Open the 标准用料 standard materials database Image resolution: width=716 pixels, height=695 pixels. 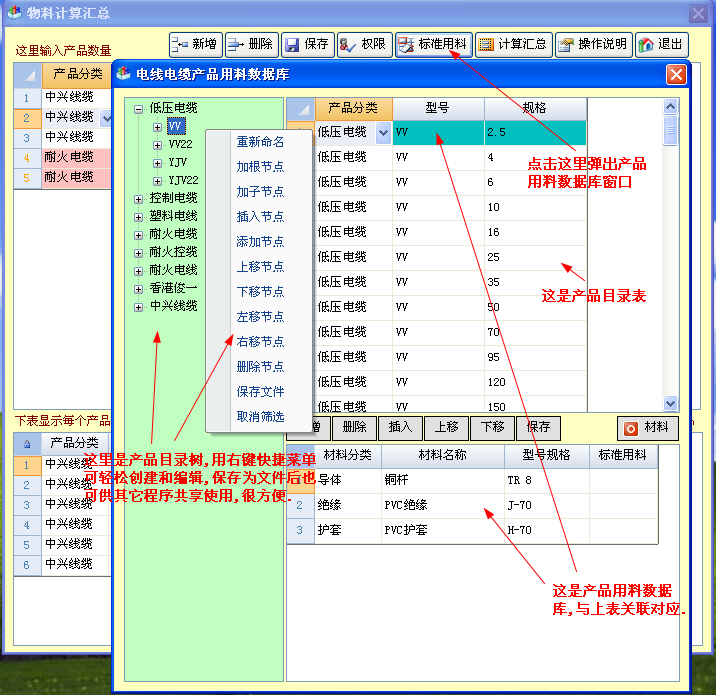click(432, 44)
